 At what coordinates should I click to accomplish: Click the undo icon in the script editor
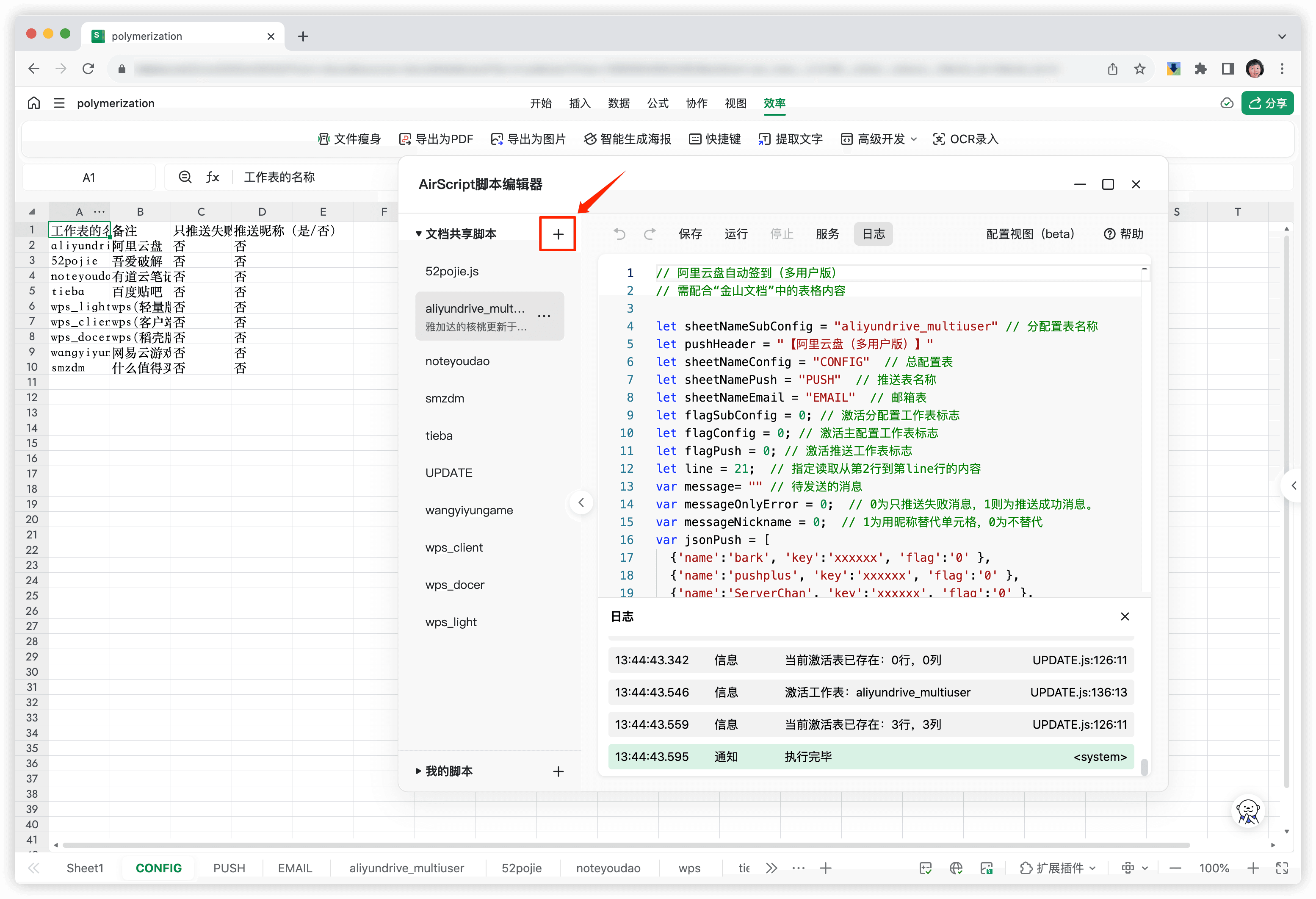pyautogui.click(x=619, y=233)
